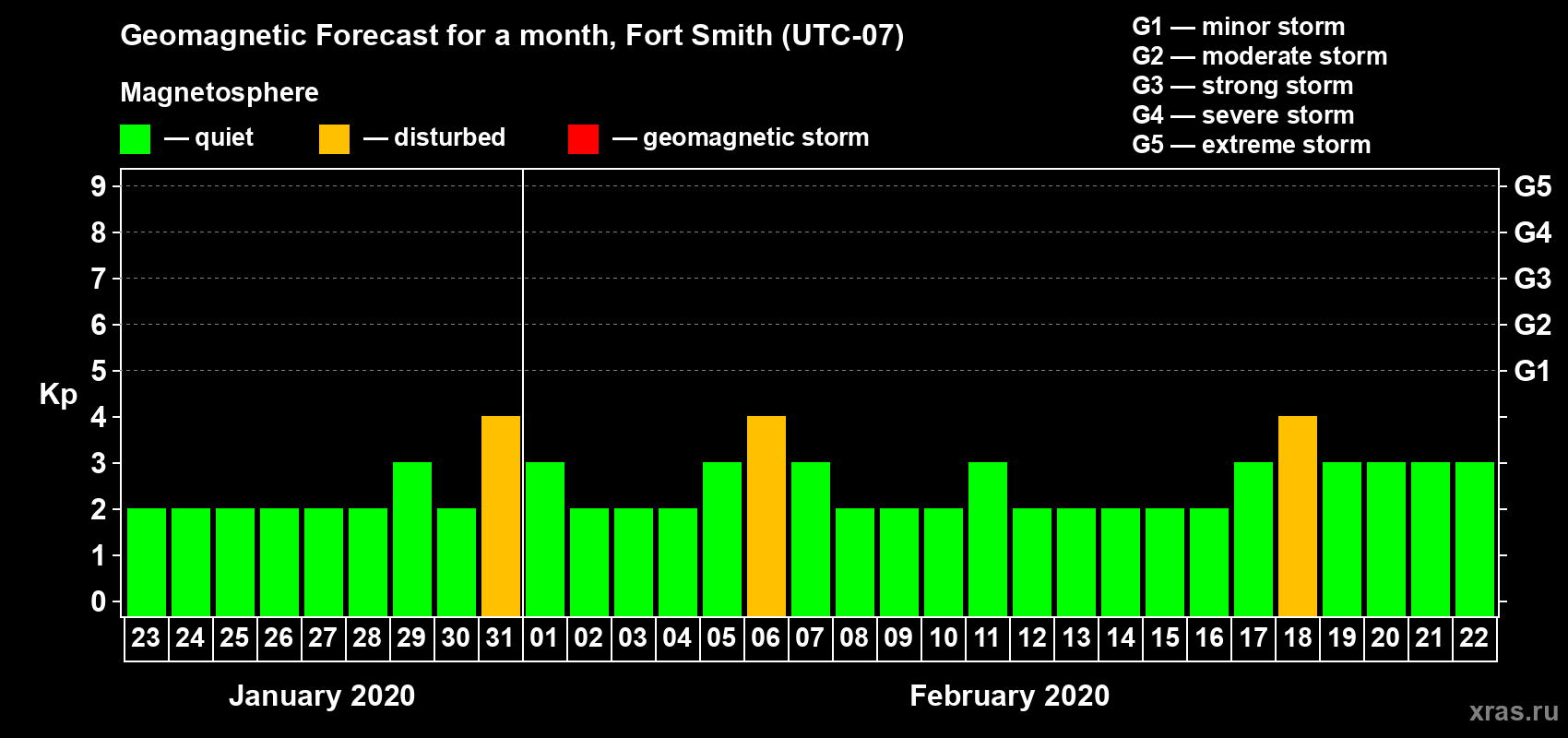Click date label 21 on the axis
The image size is (1568, 738).
[1430, 638]
